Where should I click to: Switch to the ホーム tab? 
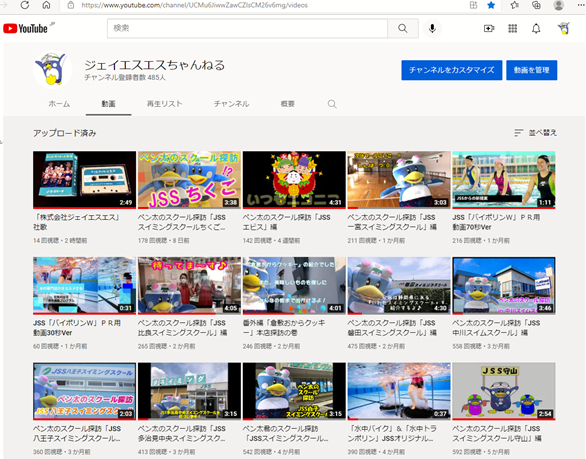point(59,104)
